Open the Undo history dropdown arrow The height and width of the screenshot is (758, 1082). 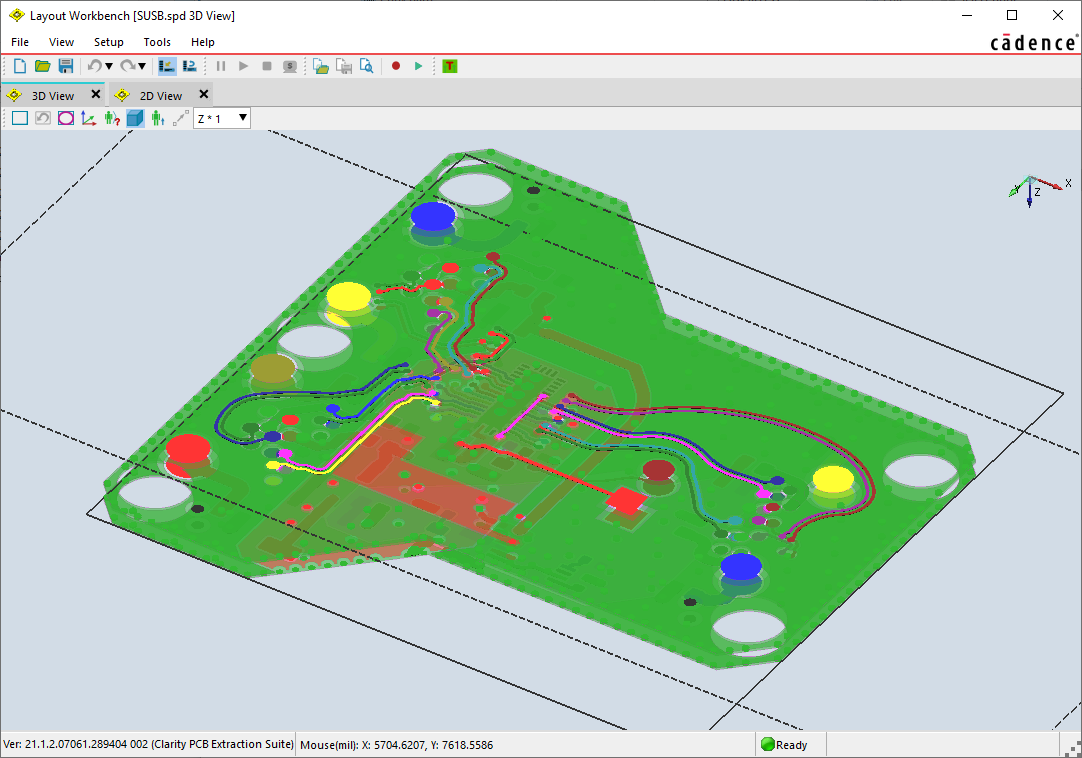[x=108, y=66]
